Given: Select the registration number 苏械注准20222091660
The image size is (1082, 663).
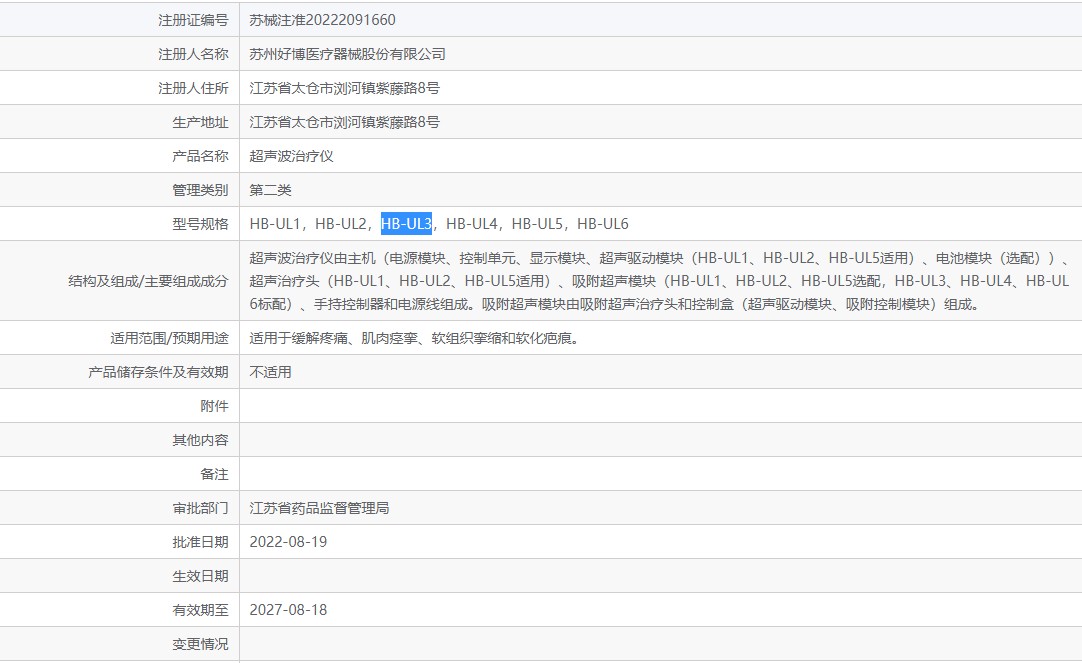Looking at the screenshot, I should click(322, 20).
